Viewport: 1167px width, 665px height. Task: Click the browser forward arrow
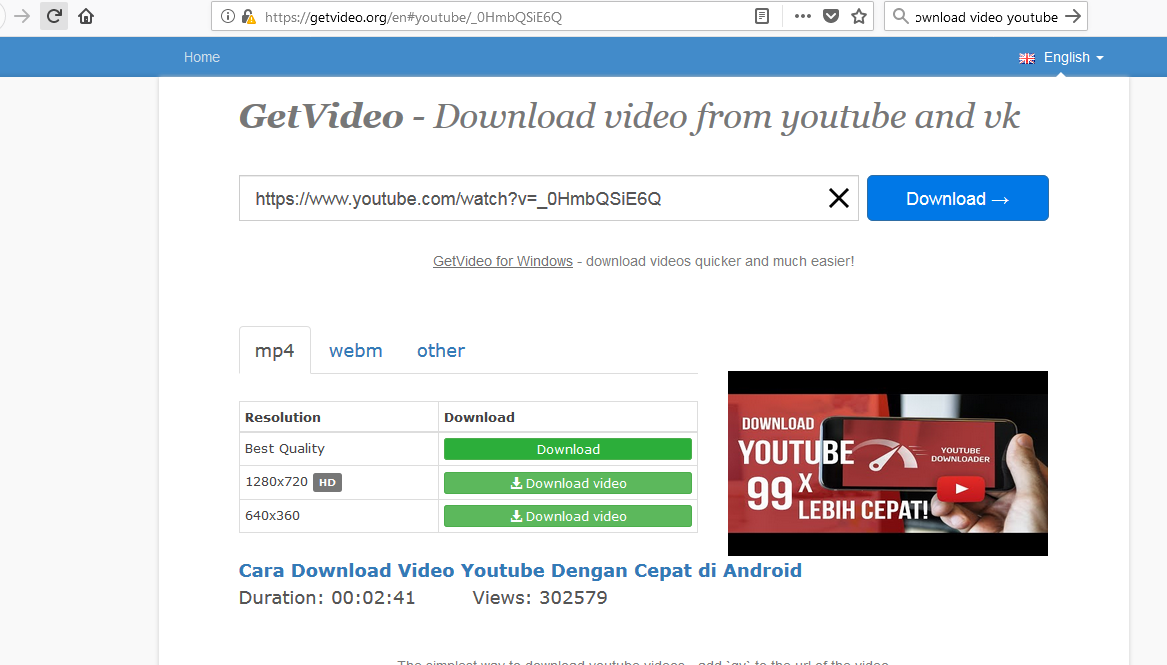[x=22, y=16]
